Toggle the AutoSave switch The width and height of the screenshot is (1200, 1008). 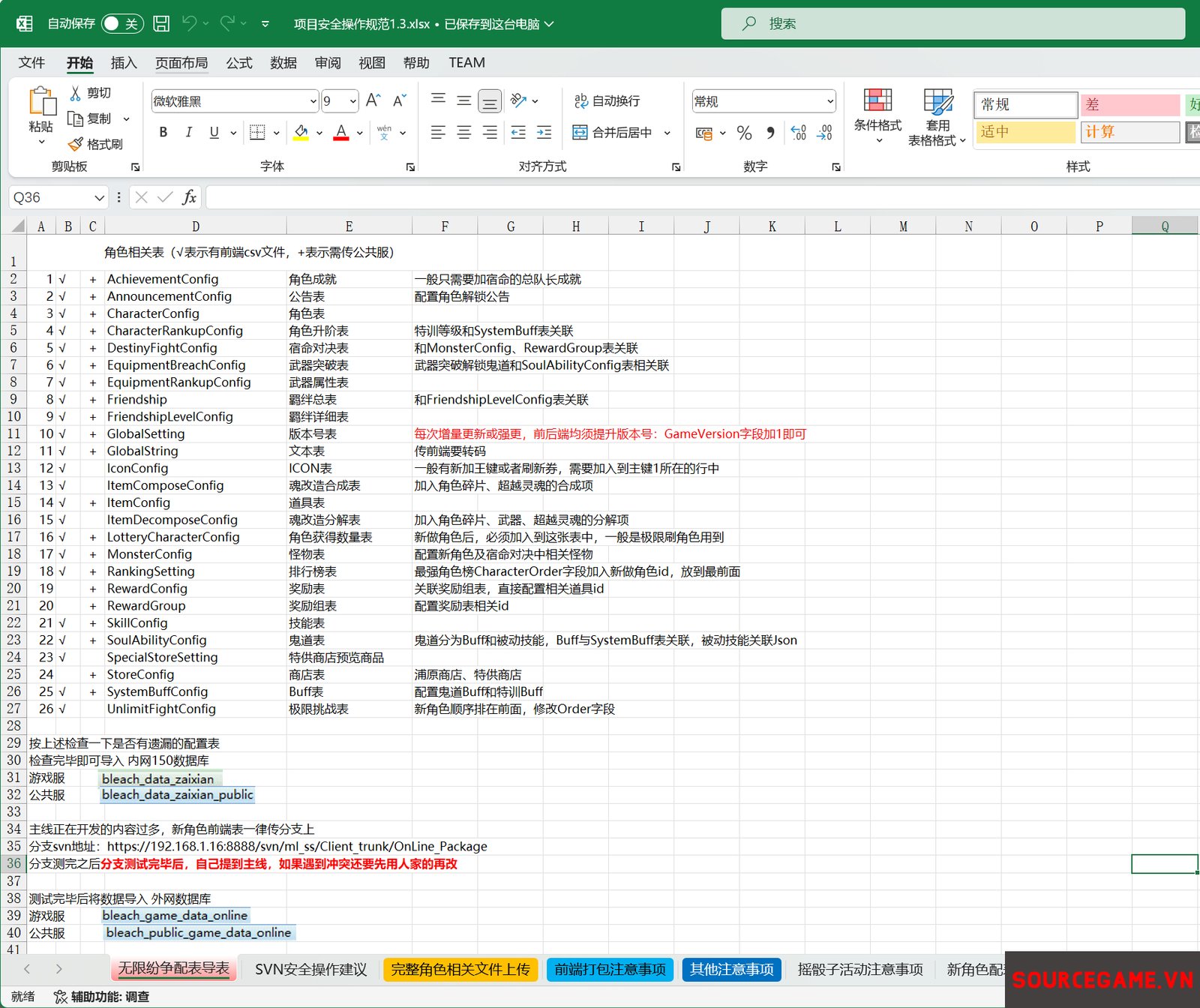tap(121, 24)
